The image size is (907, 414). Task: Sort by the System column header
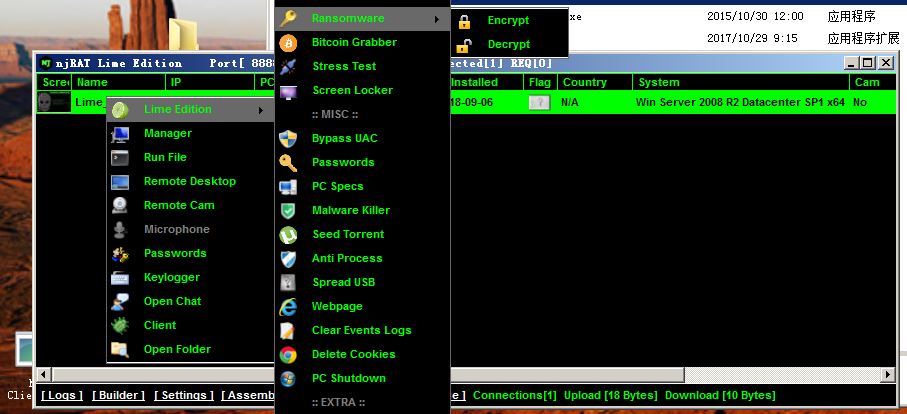[741, 82]
